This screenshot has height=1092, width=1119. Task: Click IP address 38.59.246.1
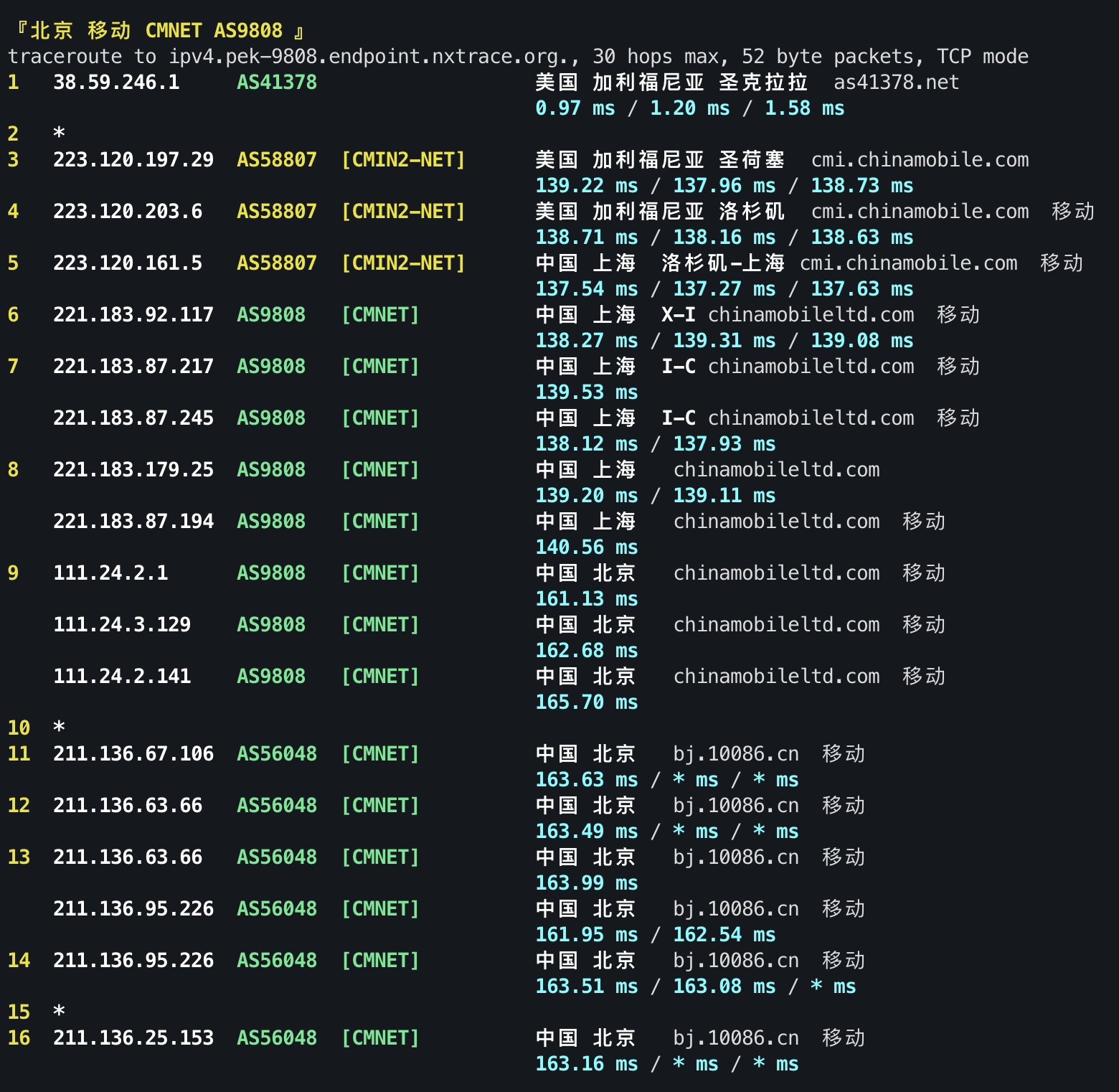116,83
